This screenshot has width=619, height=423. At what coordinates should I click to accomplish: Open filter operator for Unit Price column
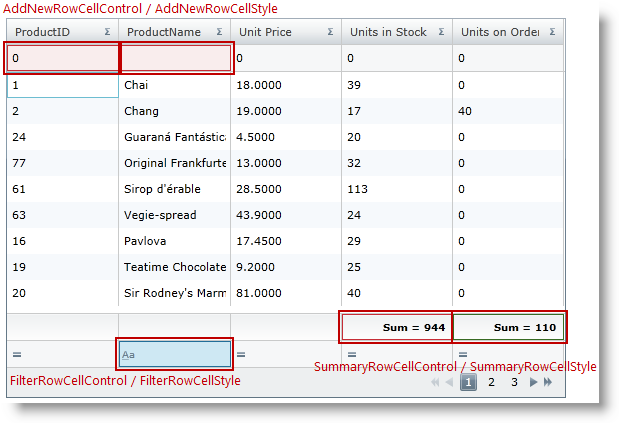pyautogui.click(x=241, y=354)
